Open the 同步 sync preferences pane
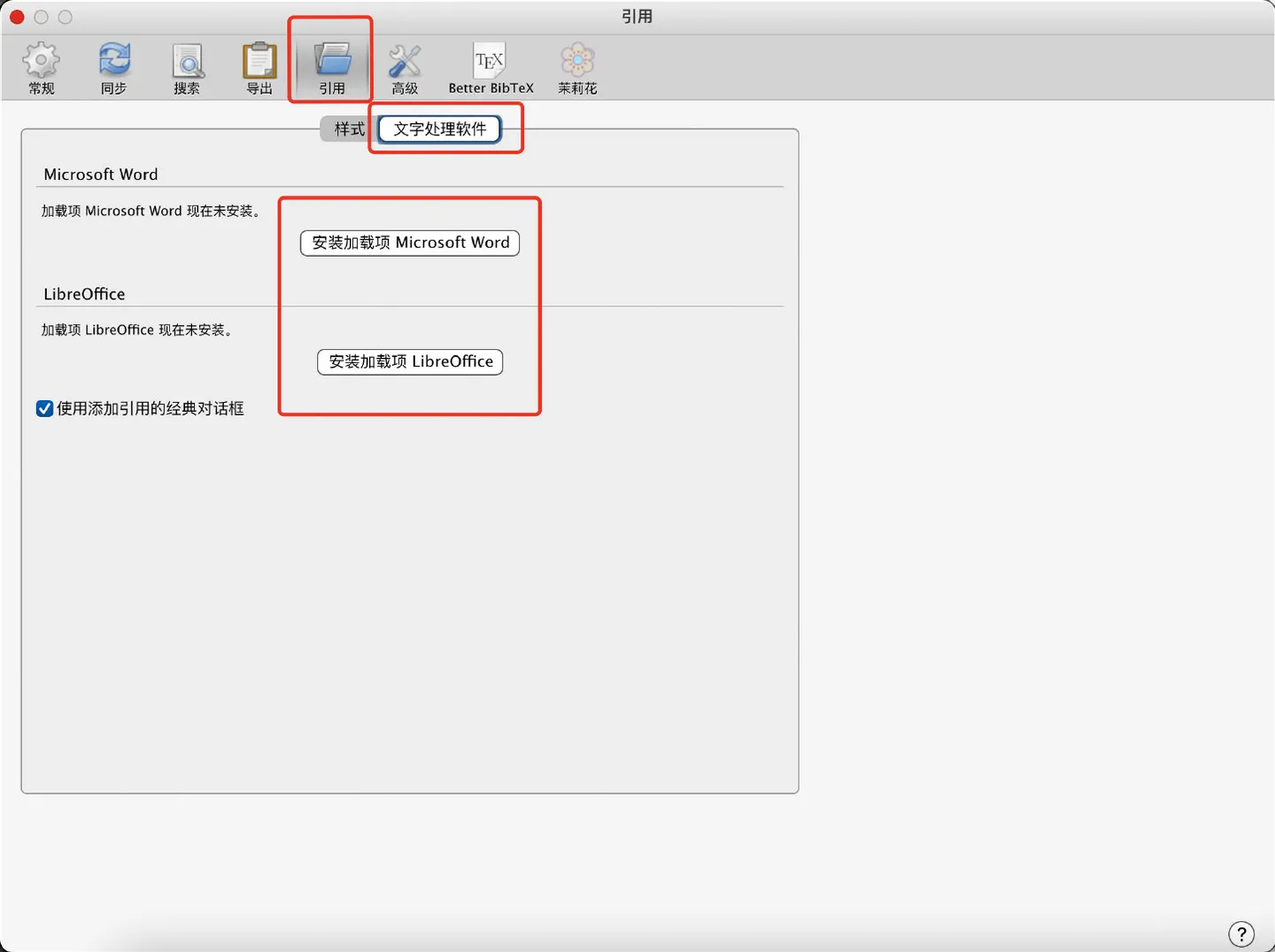Screen dimensions: 1275x952 (113, 68)
